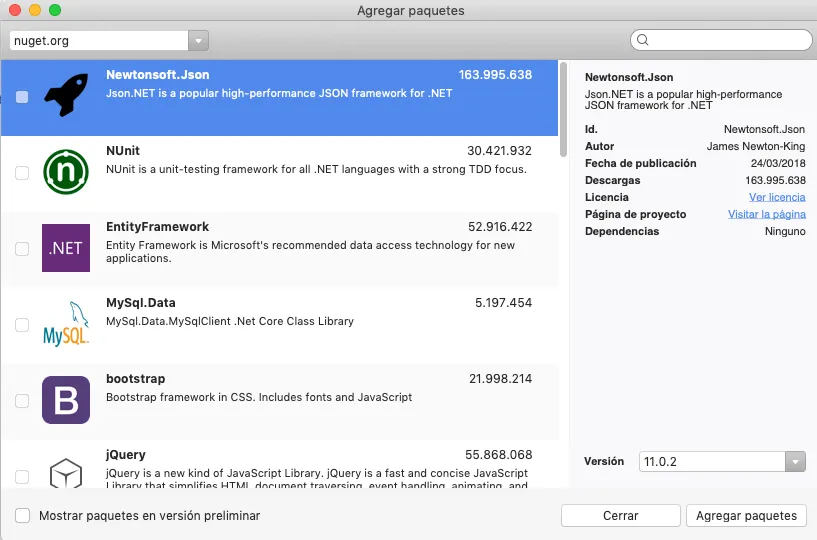Select the EntityFramework package title

pyautogui.click(x=157, y=227)
